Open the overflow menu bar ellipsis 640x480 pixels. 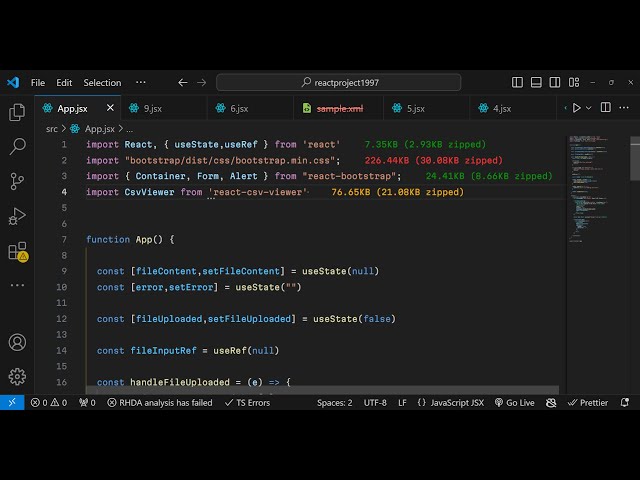pyautogui.click(x=141, y=83)
